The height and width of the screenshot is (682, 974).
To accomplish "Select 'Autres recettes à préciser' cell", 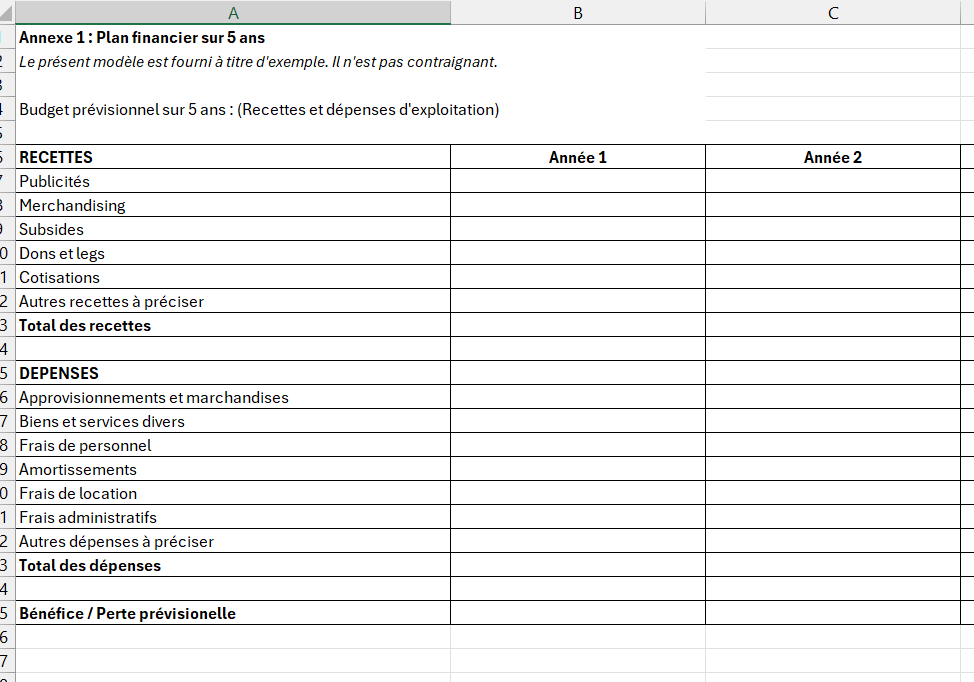I will click(x=233, y=301).
